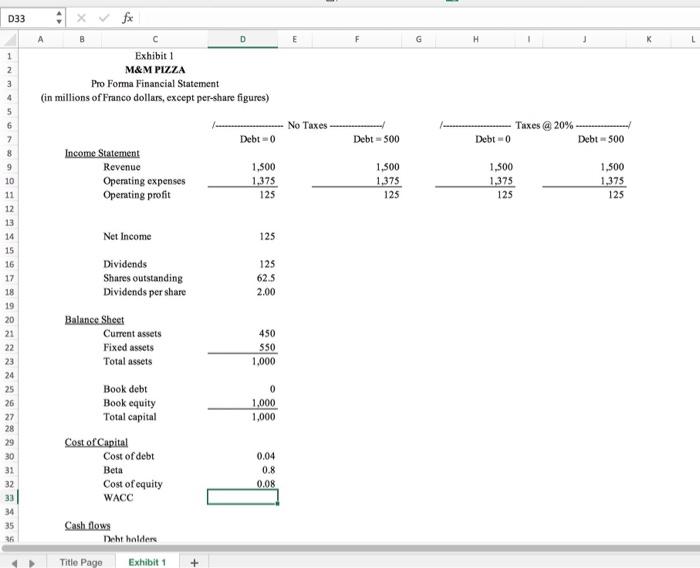Screen dimensions: 700x568
Task: Select row 14 header
Action: (9, 237)
